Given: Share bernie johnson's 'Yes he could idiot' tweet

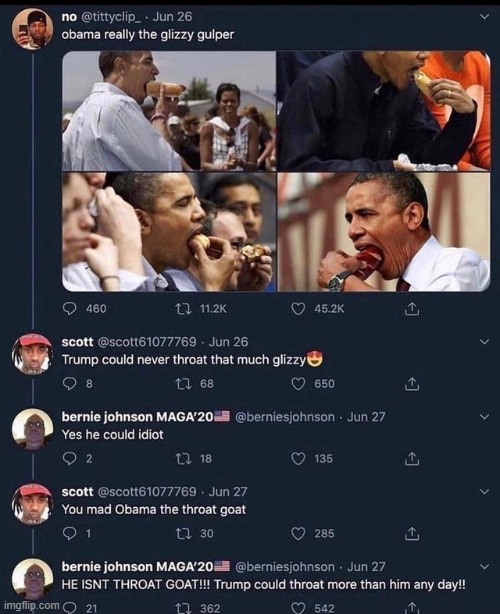Looking at the screenshot, I should point(412,459).
